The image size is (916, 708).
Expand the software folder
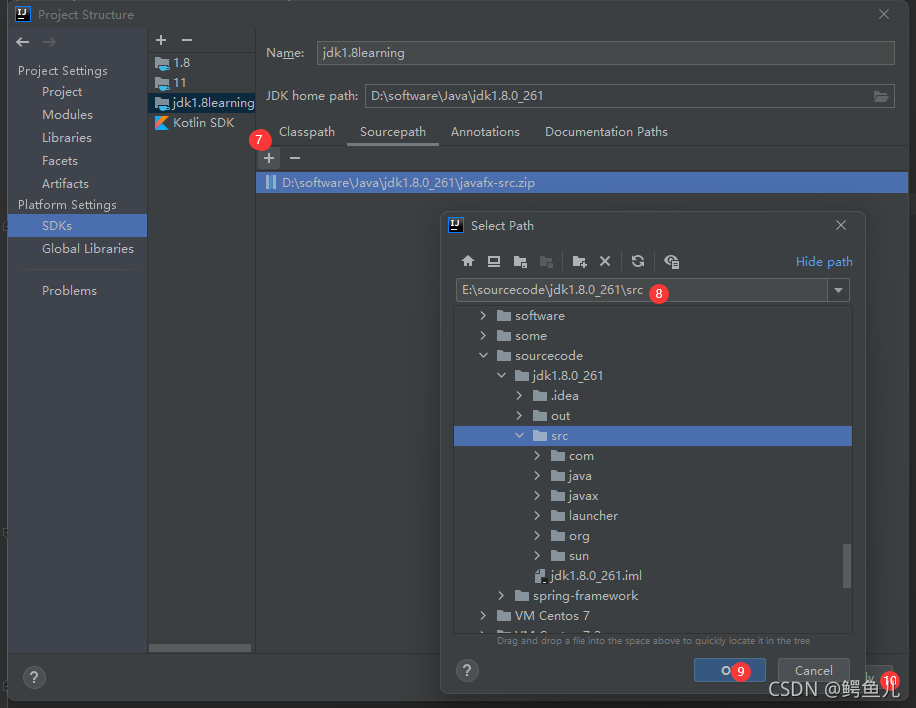click(483, 315)
